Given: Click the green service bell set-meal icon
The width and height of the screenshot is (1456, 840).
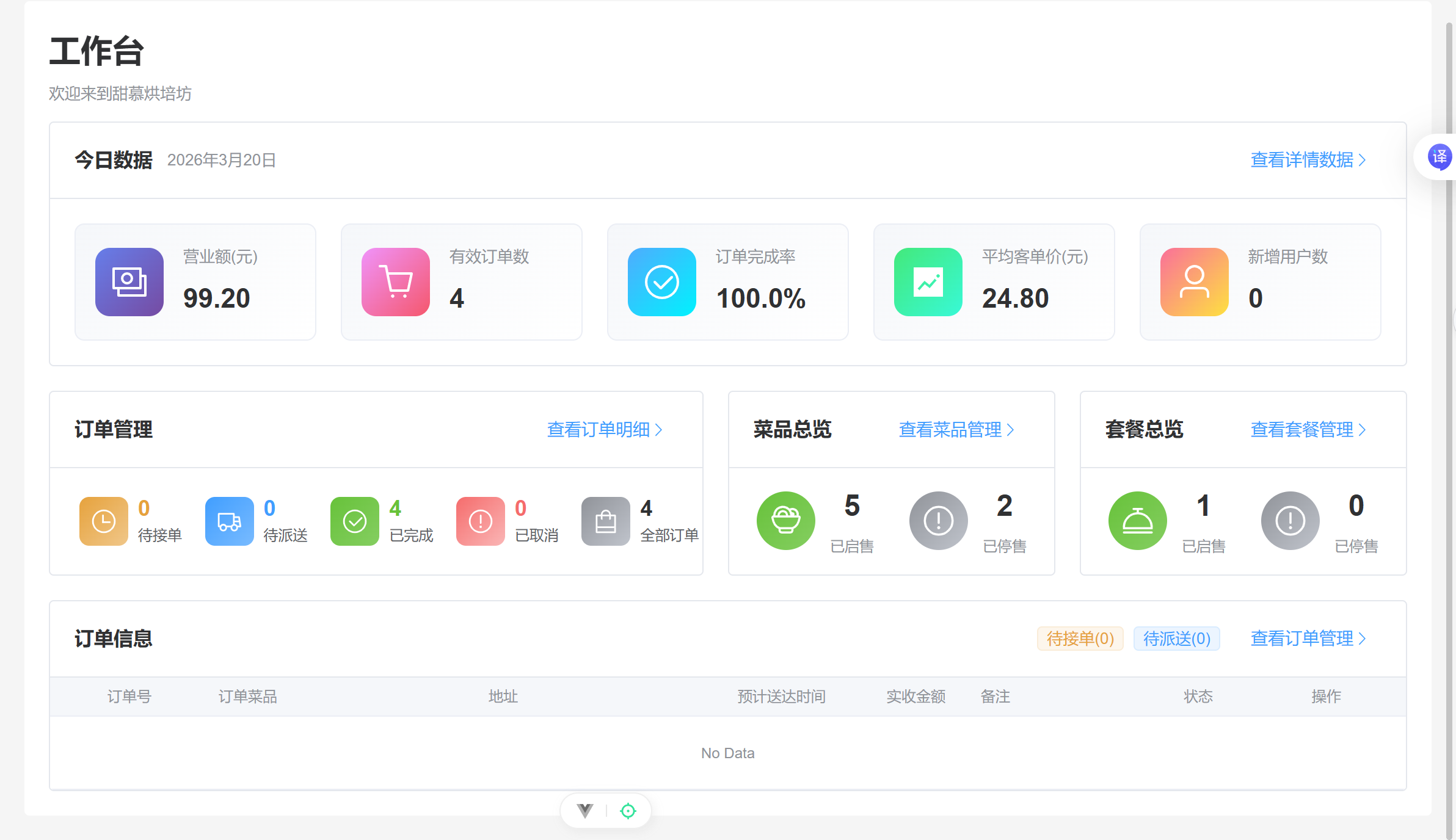Looking at the screenshot, I should coord(1137,520).
